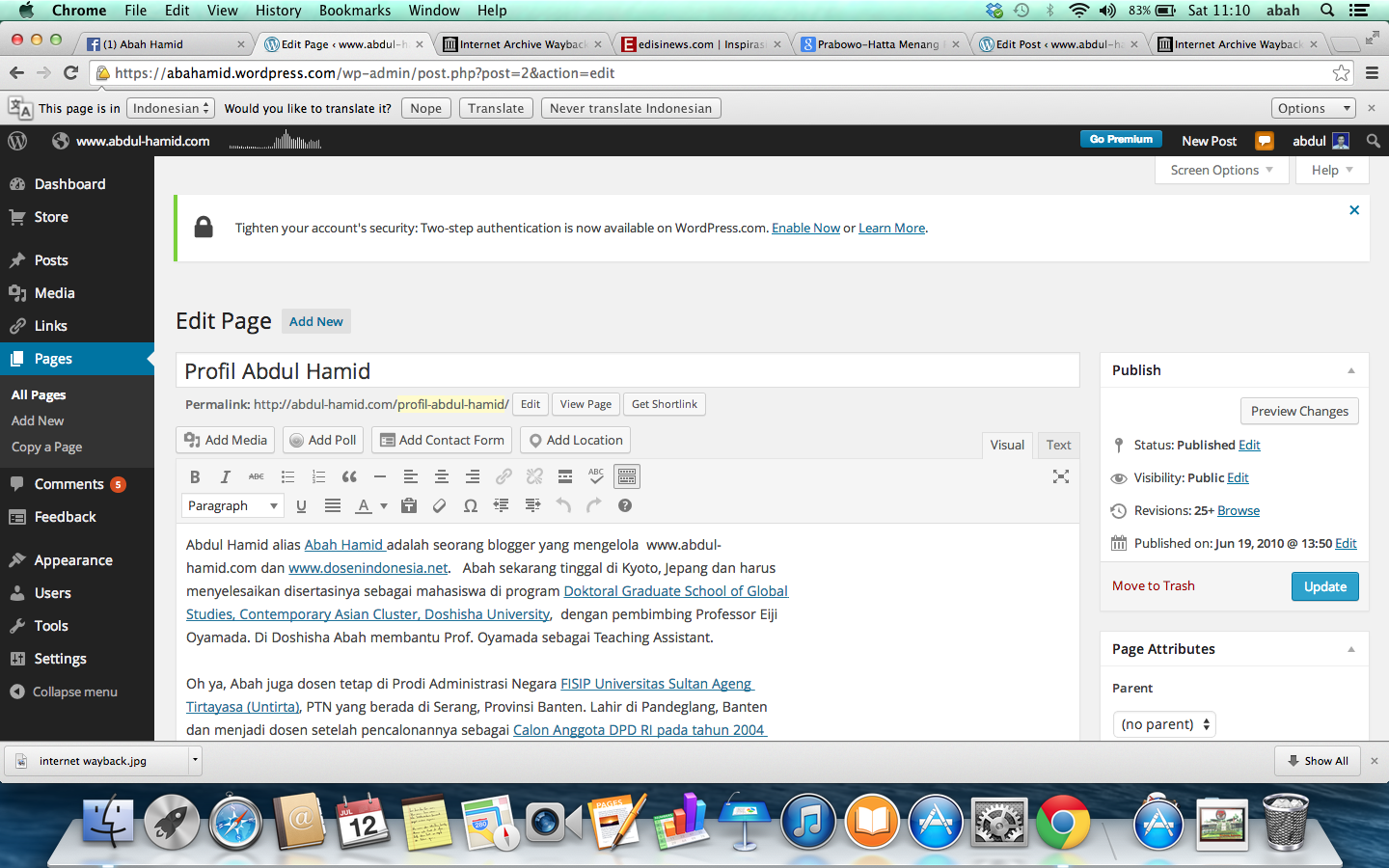The height and width of the screenshot is (868, 1389).
Task: Open the text color picker arrow
Action: pyautogui.click(x=384, y=505)
